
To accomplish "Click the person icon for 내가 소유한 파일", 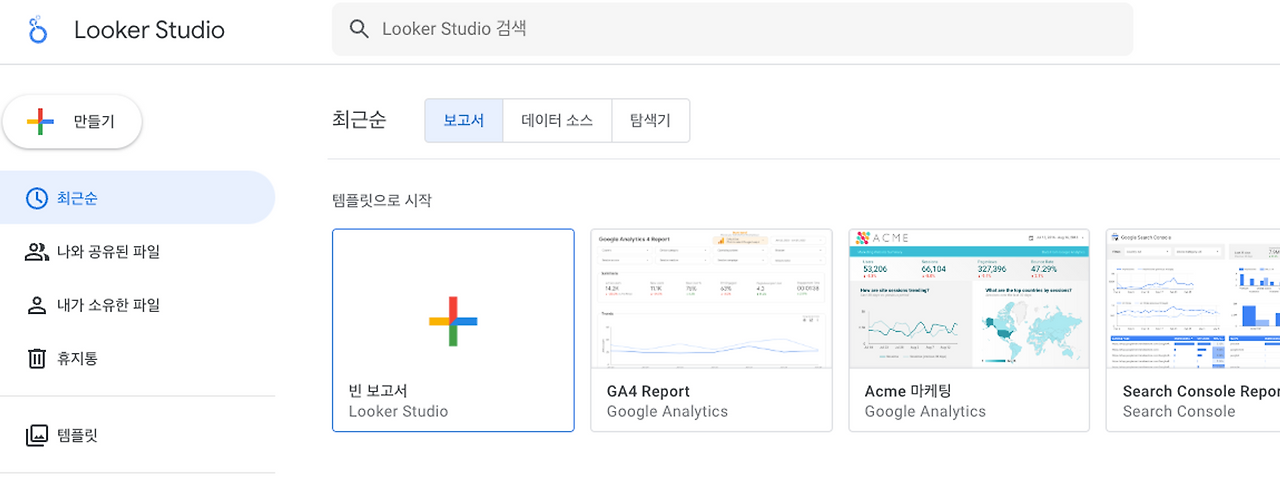I will tap(36, 305).
